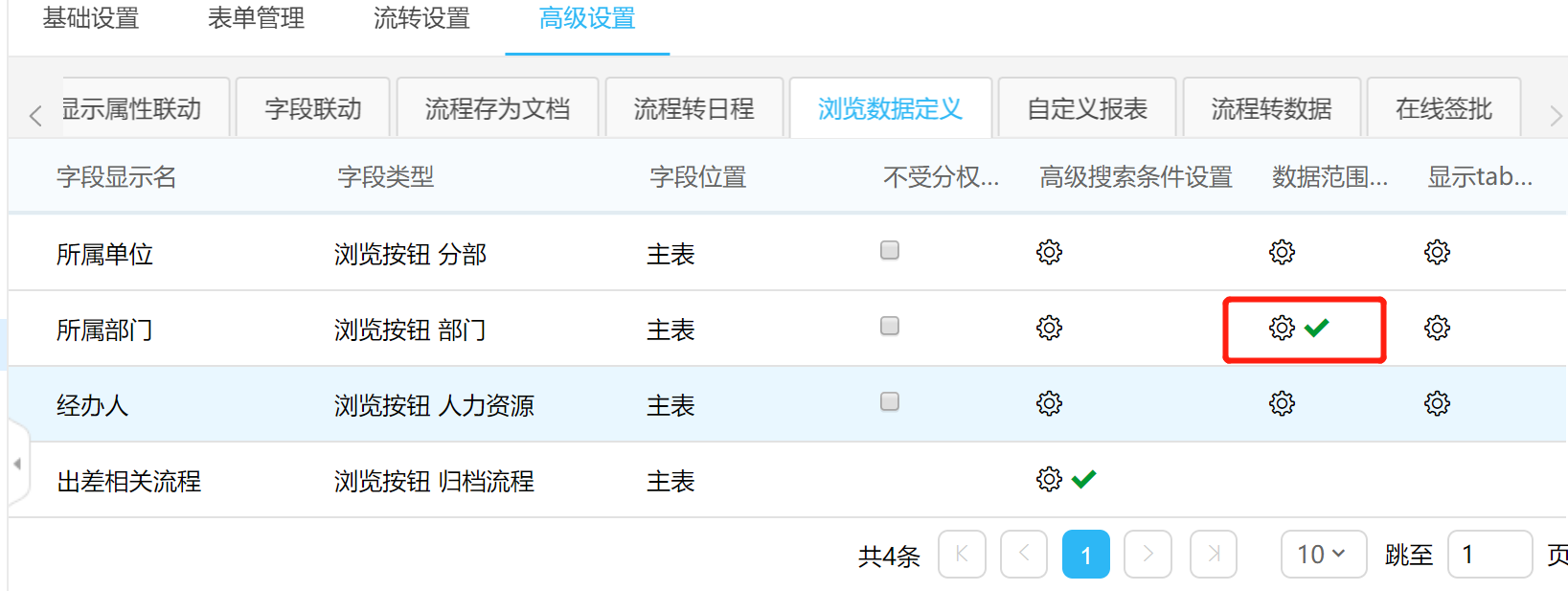The image size is (1568, 591).
Task: Switch to the 流程转日程 tab
Action: pyautogui.click(x=693, y=109)
